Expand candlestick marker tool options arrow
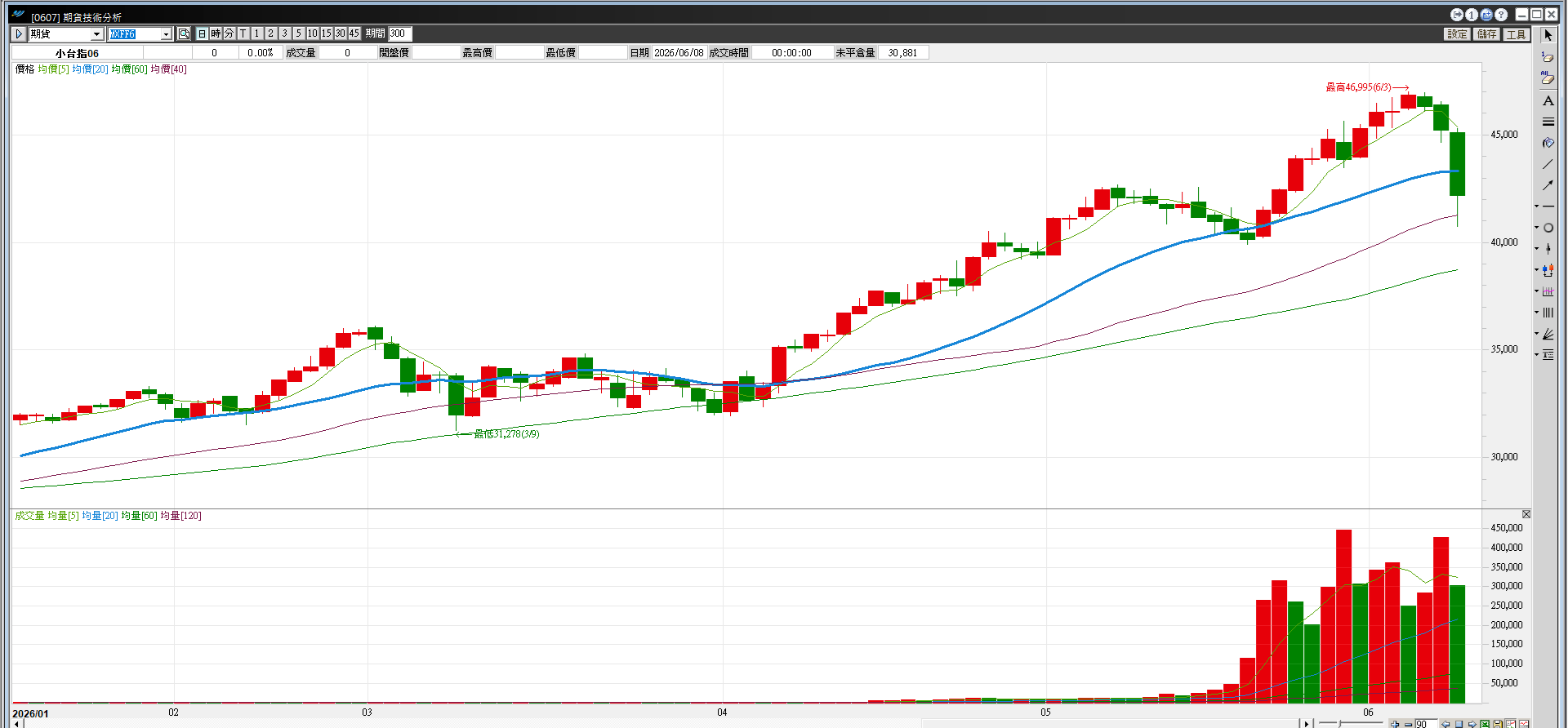The width and height of the screenshot is (1568, 728). click(x=1536, y=249)
